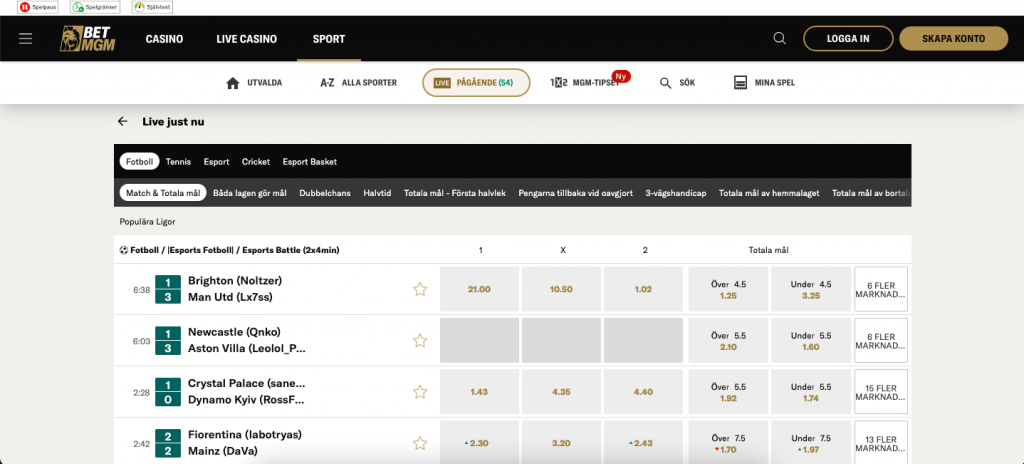Open the Casino section
1024x464 pixels.
[164, 39]
